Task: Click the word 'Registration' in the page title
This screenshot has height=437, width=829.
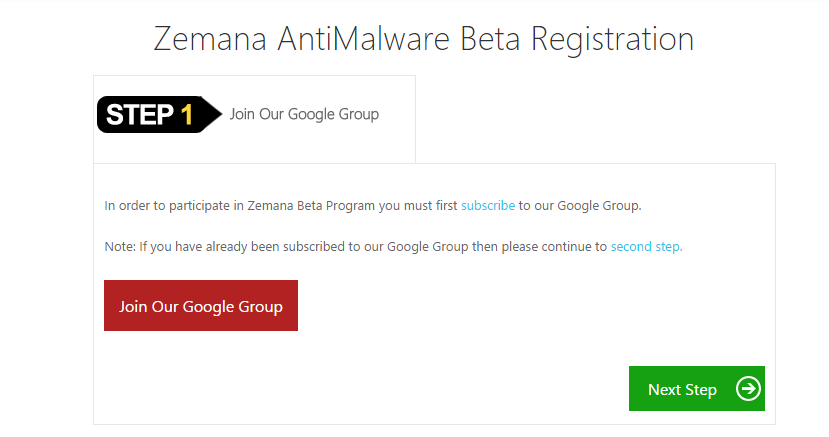Action: pyautogui.click(x=612, y=39)
